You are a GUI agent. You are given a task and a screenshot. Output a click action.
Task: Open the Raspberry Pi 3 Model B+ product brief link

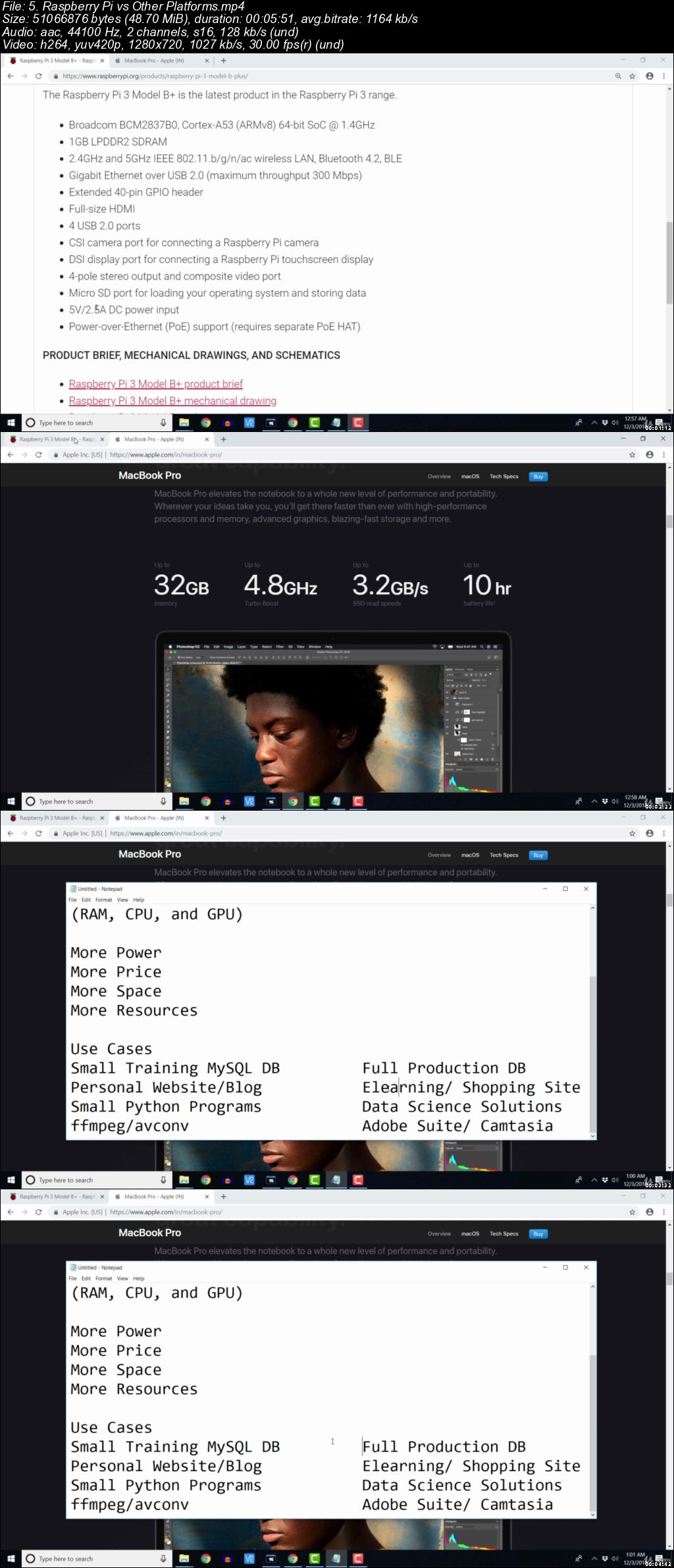(x=156, y=384)
